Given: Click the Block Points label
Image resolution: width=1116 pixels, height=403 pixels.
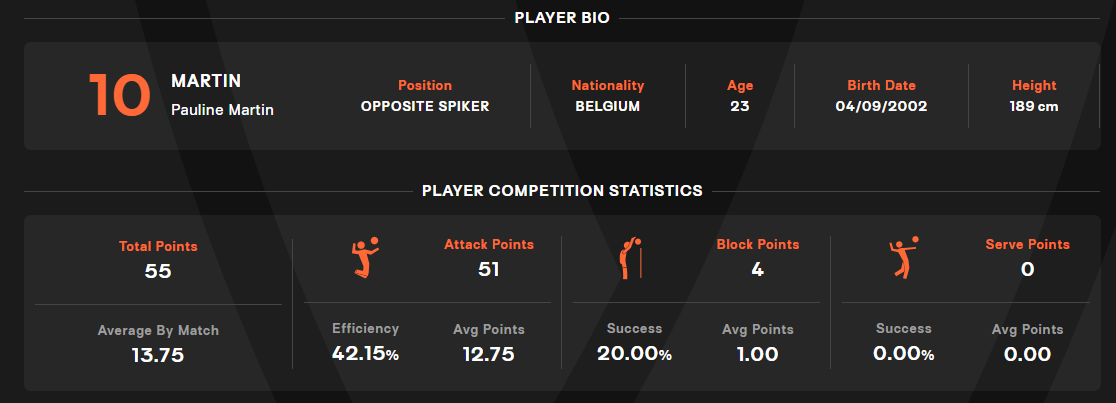Looking at the screenshot, I should (758, 244).
